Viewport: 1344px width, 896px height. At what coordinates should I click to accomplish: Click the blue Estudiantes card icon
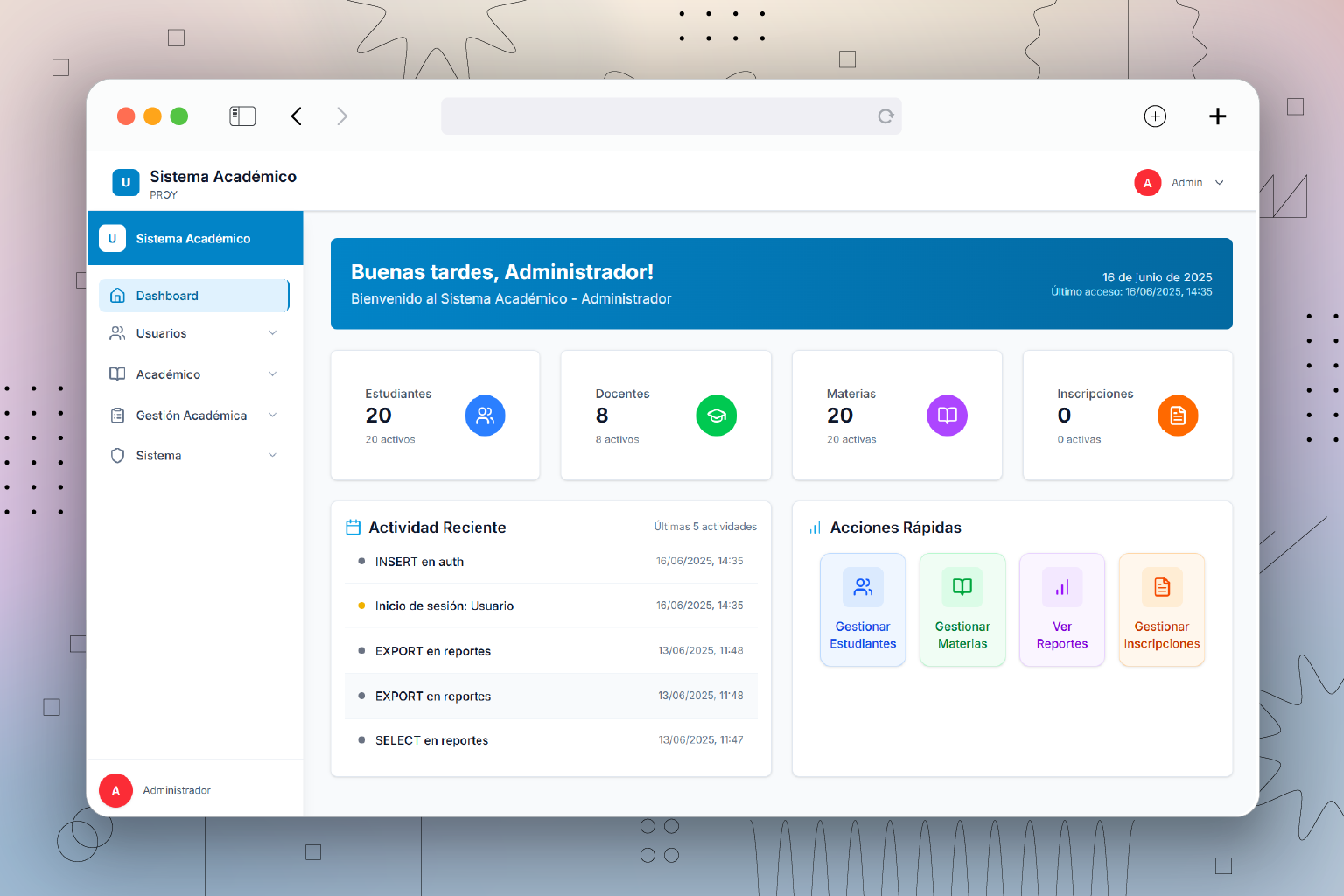(x=485, y=416)
